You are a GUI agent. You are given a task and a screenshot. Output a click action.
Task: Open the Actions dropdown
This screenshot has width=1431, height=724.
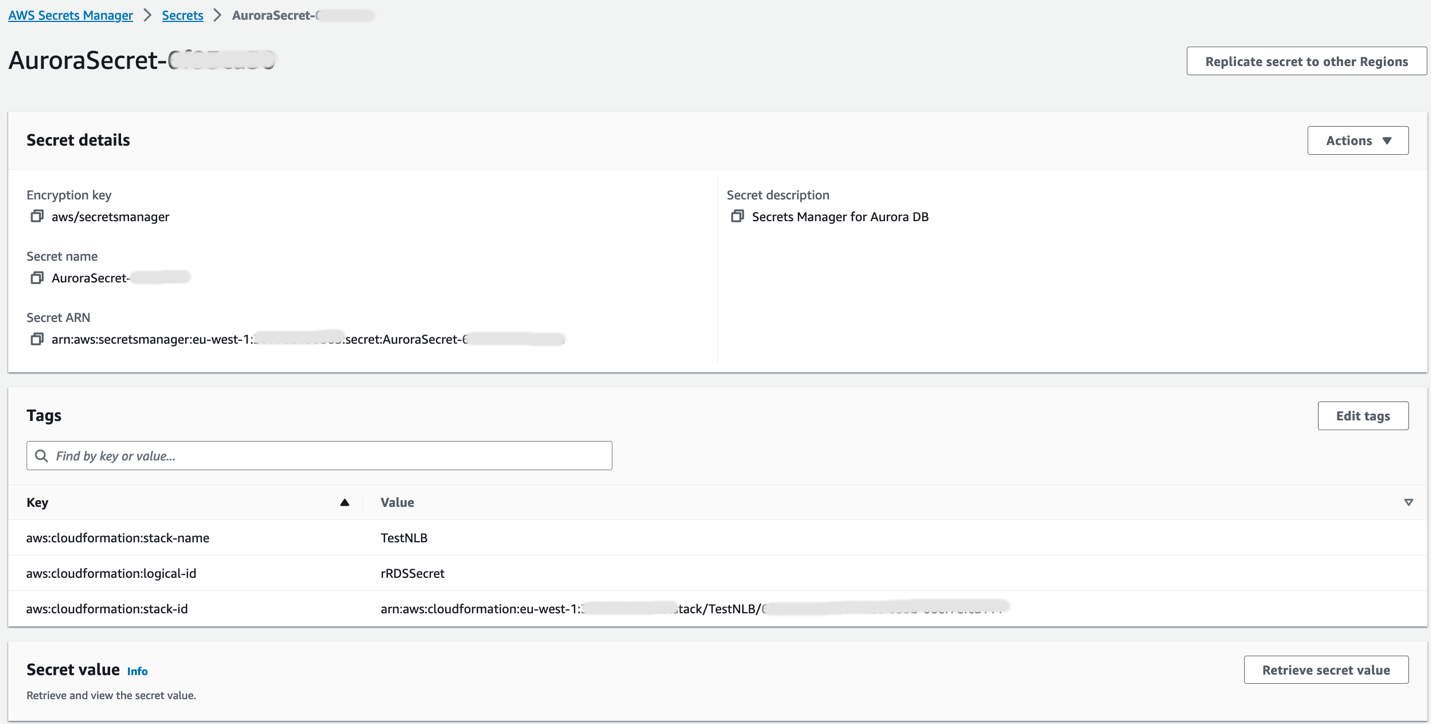(1357, 140)
